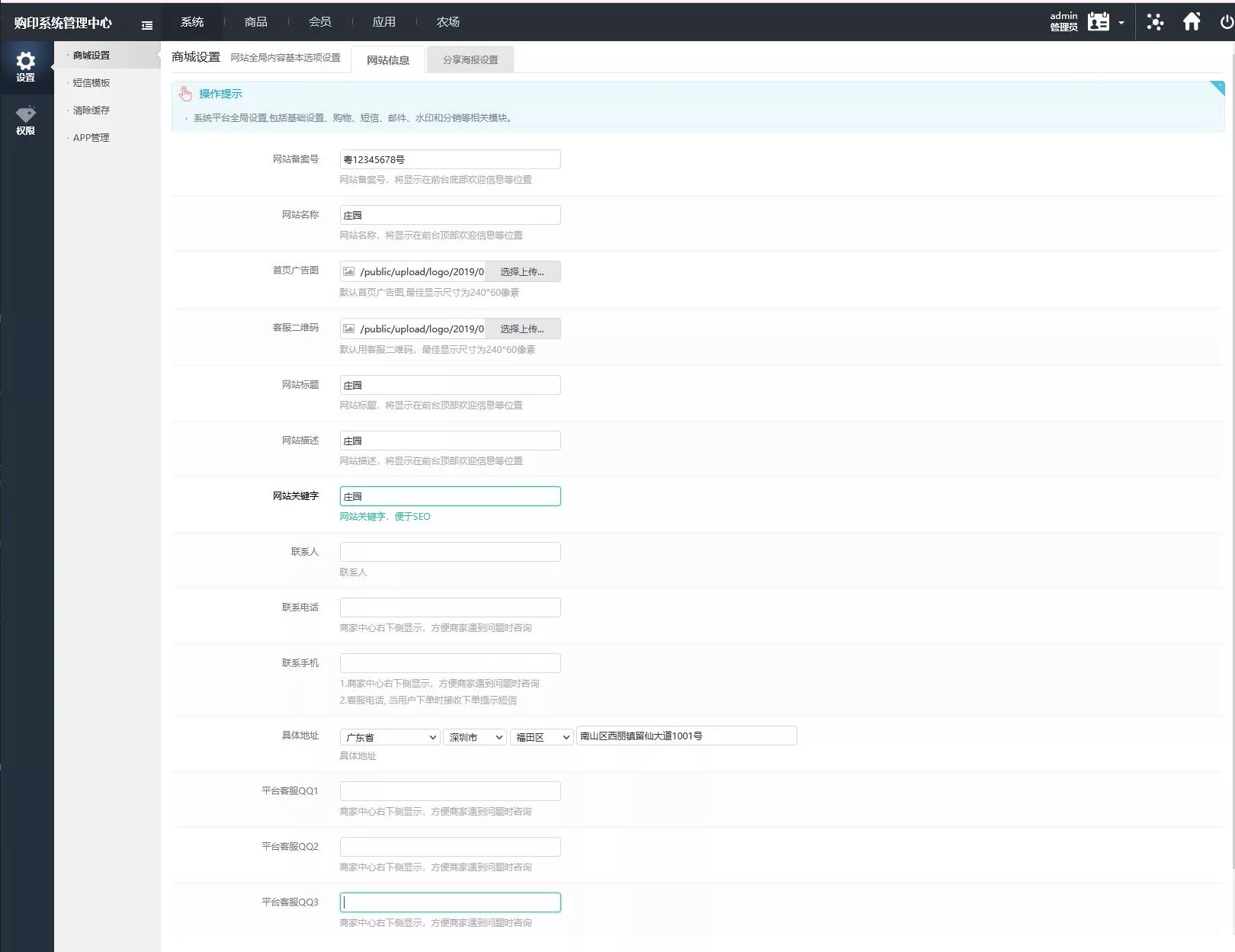Expand the admin account dropdown arrow
This screenshot has width=1235, height=952.
click(x=1121, y=23)
